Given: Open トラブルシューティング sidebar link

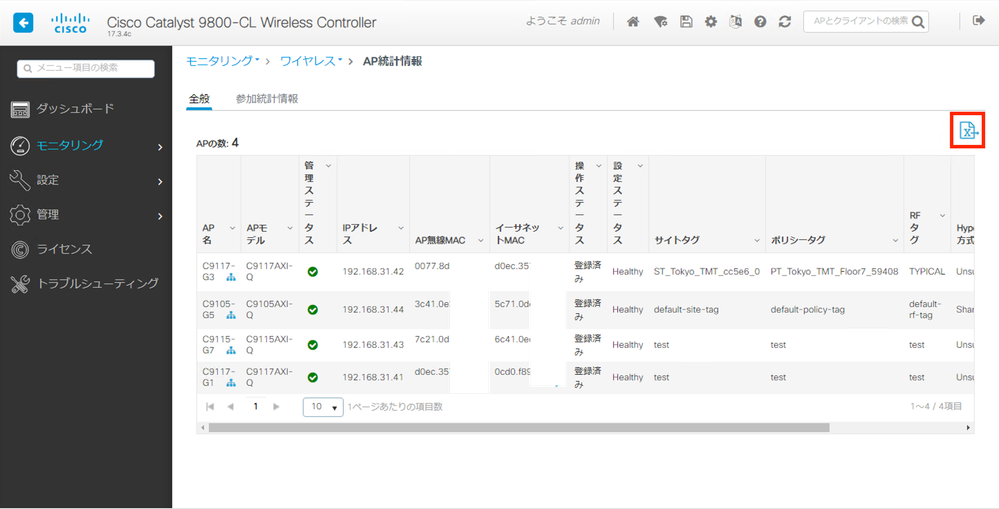Looking at the screenshot, I should pyautogui.click(x=97, y=283).
